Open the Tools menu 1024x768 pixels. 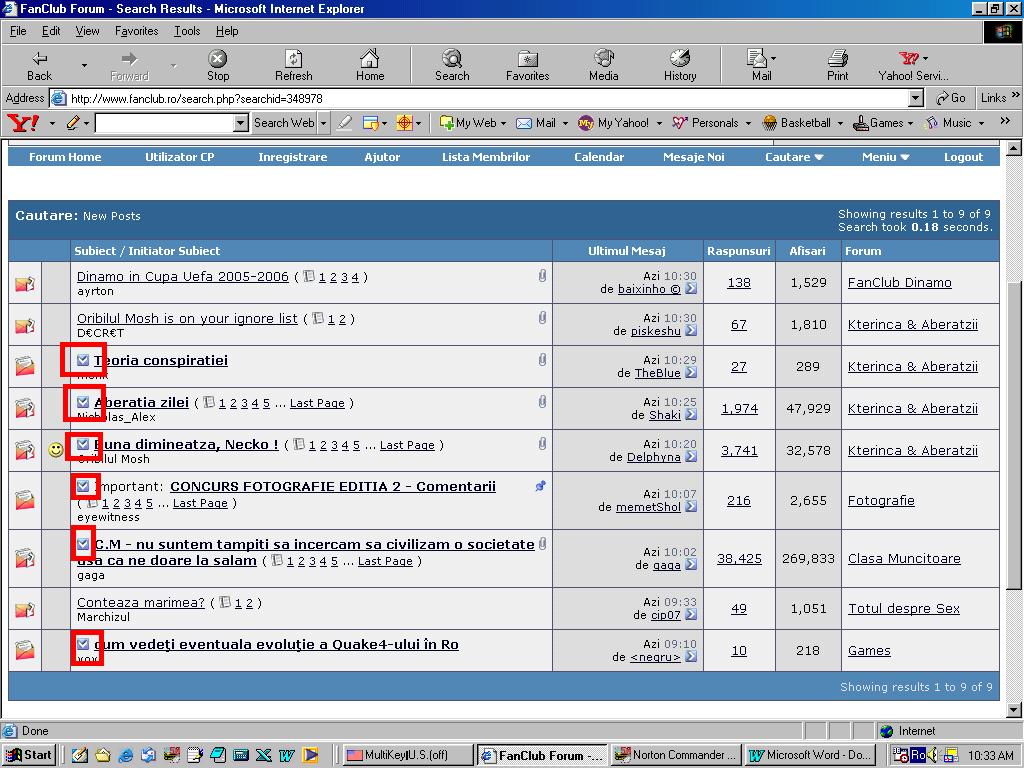(187, 31)
